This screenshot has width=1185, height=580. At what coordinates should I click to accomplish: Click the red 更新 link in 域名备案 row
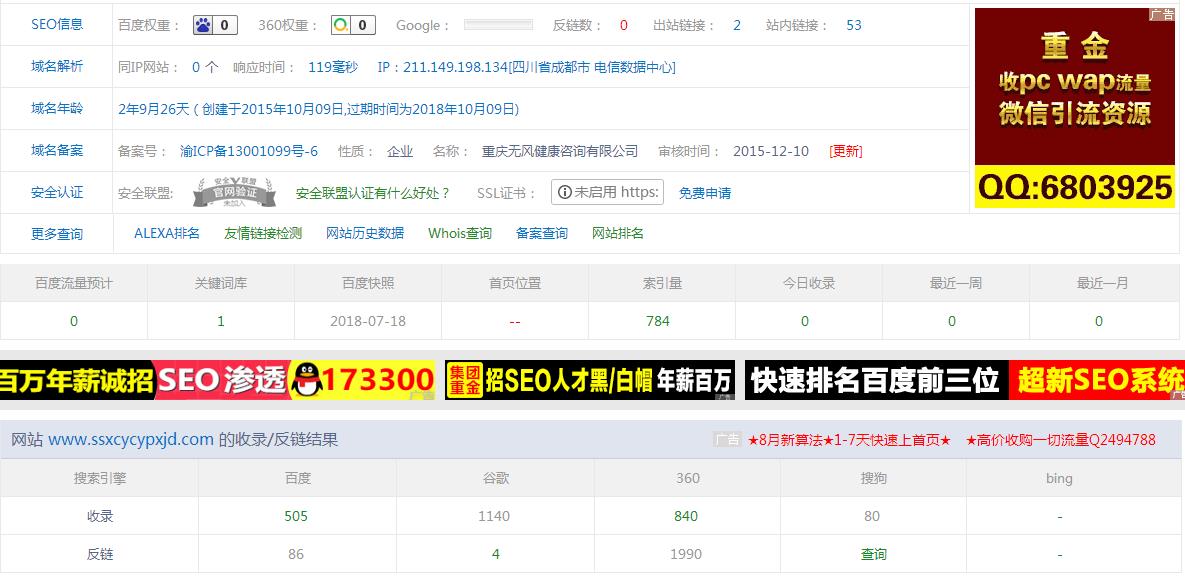point(846,151)
